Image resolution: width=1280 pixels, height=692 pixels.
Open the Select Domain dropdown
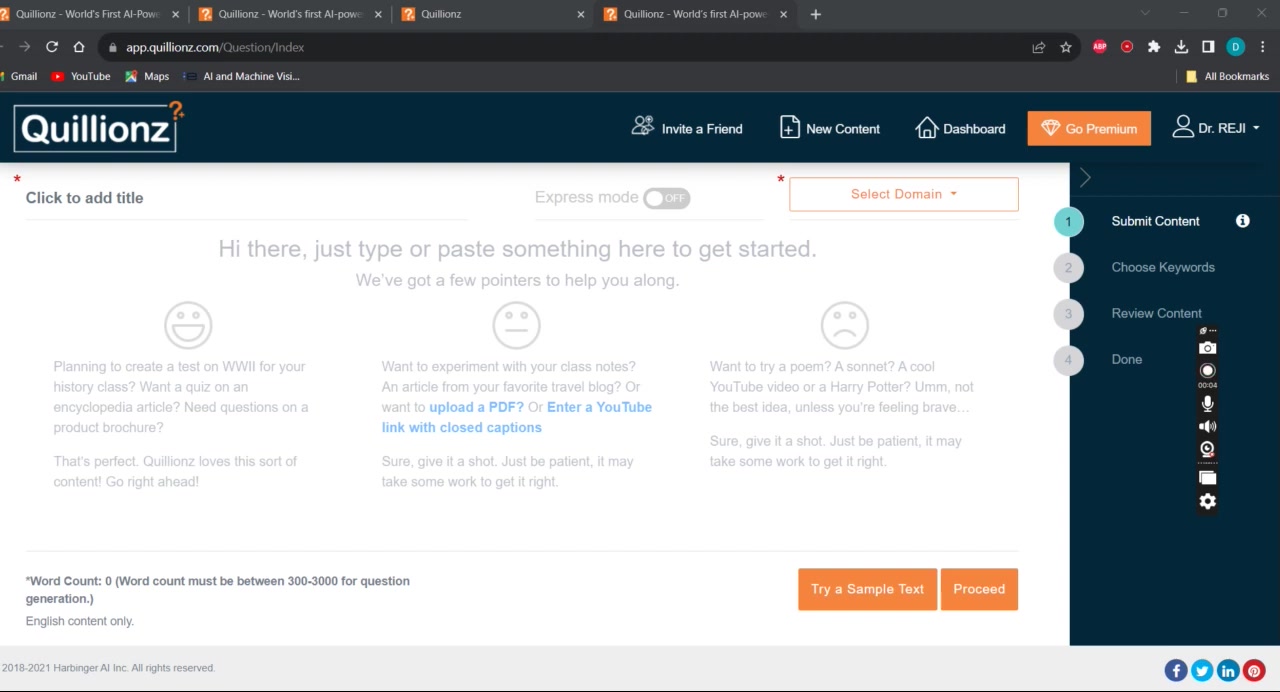[903, 193]
